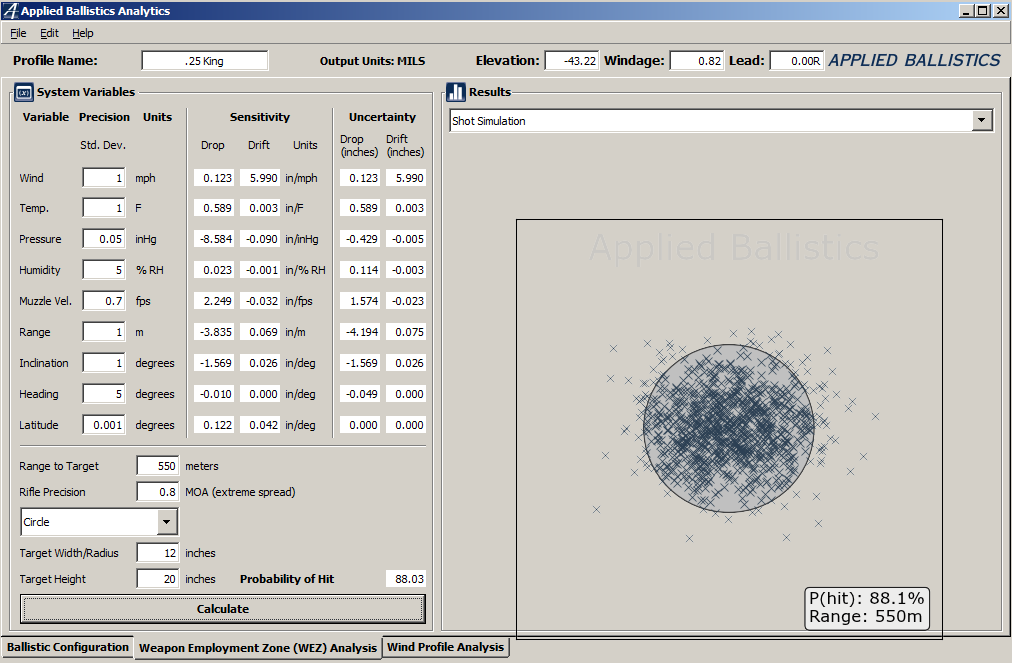Open the Help menu
The height and width of the screenshot is (663, 1012).
pyautogui.click(x=83, y=34)
